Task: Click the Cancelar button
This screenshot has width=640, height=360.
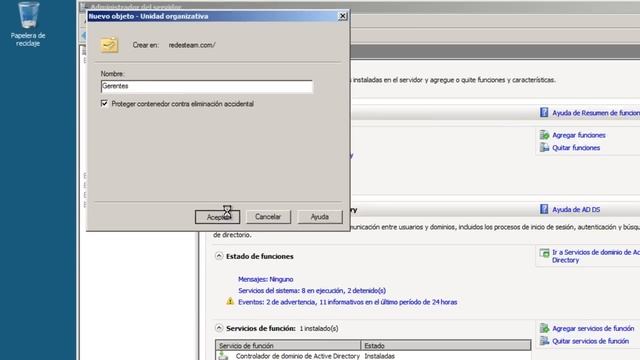Action: click(268, 217)
